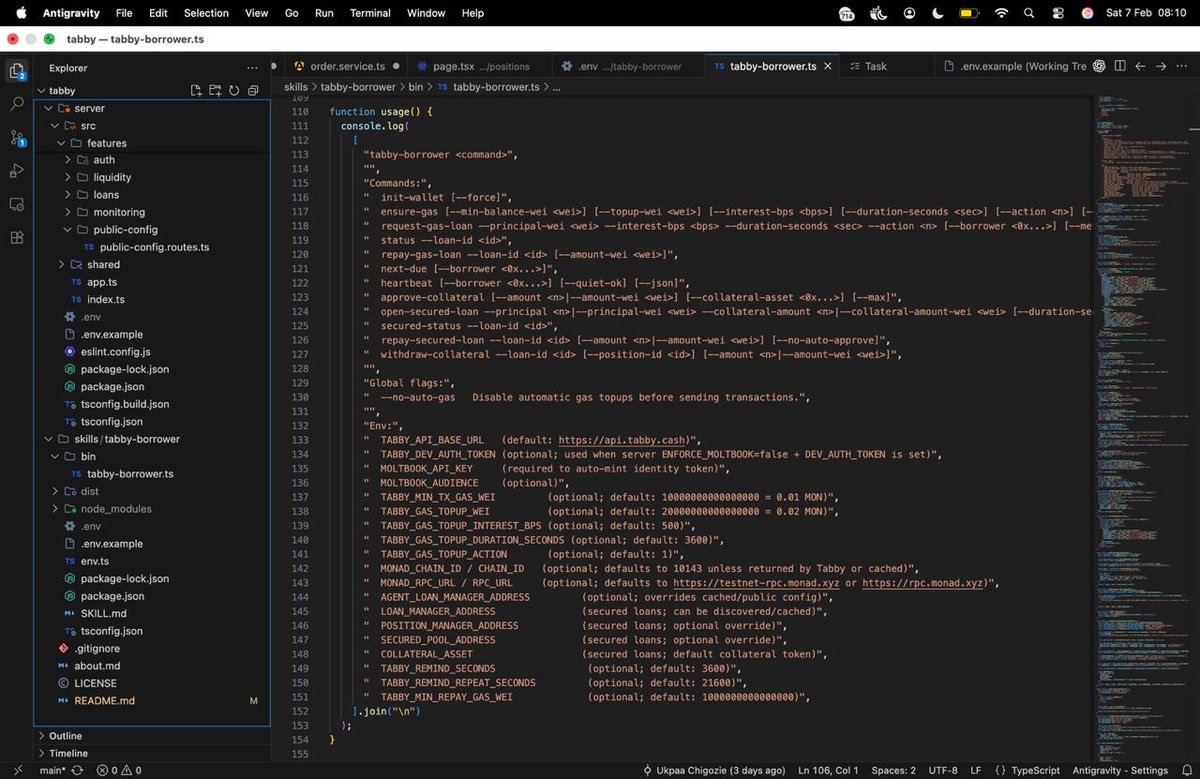Open Antigravity - Settings in status bar
The width and height of the screenshot is (1200, 779).
point(1118,770)
